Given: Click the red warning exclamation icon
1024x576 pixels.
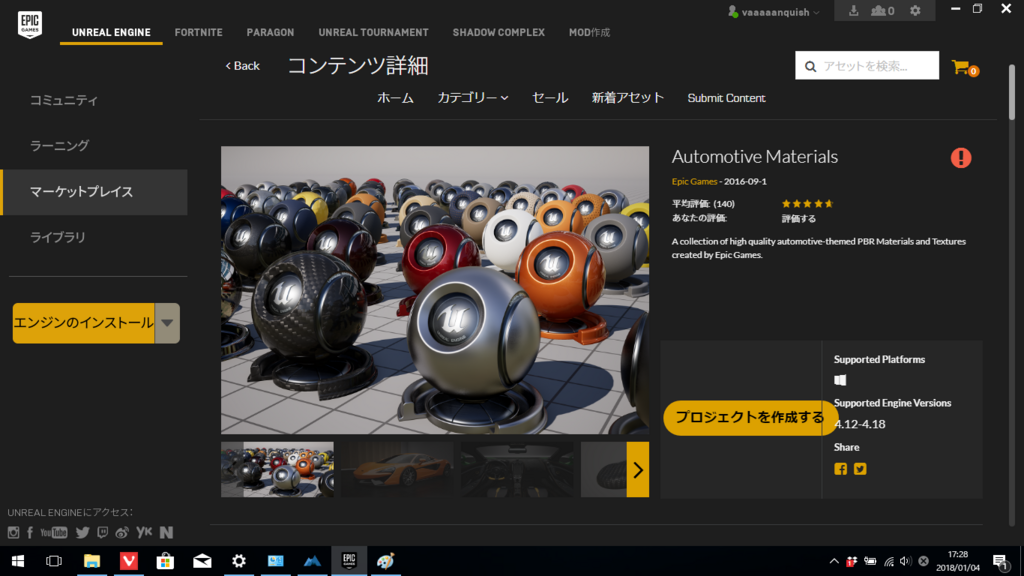Looking at the screenshot, I should point(961,157).
